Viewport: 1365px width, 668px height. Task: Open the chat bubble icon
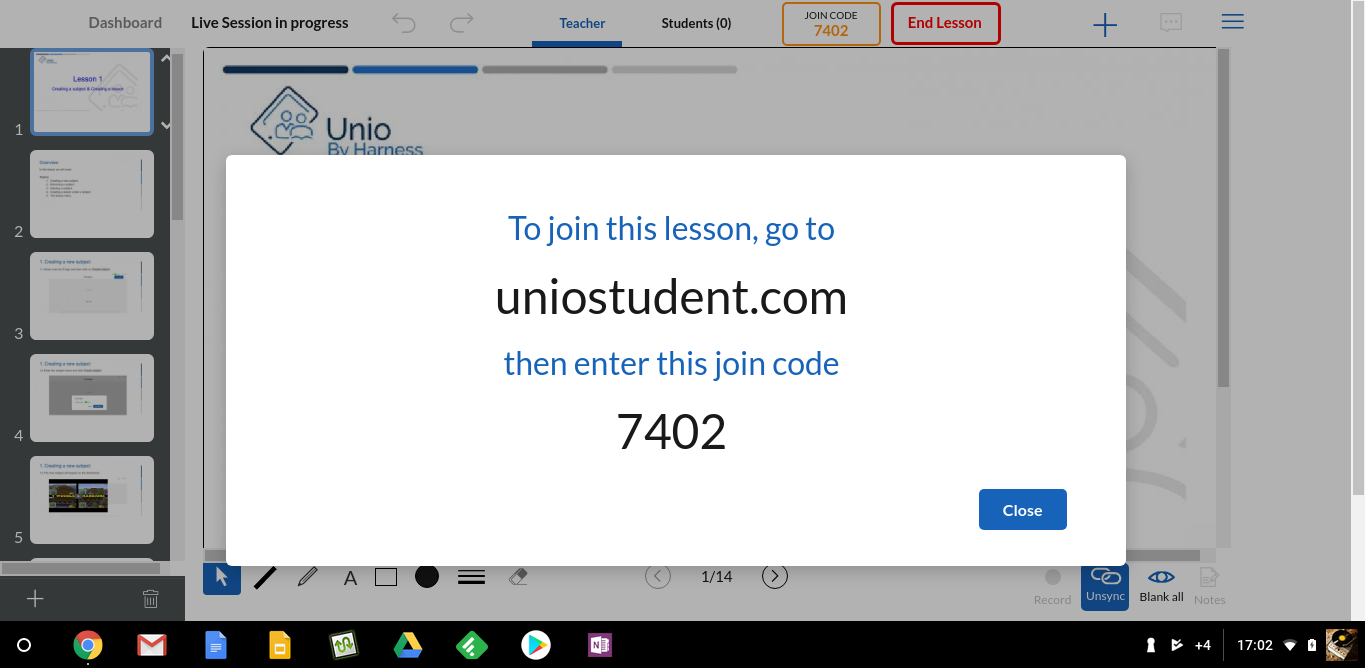click(x=1171, y=22)
